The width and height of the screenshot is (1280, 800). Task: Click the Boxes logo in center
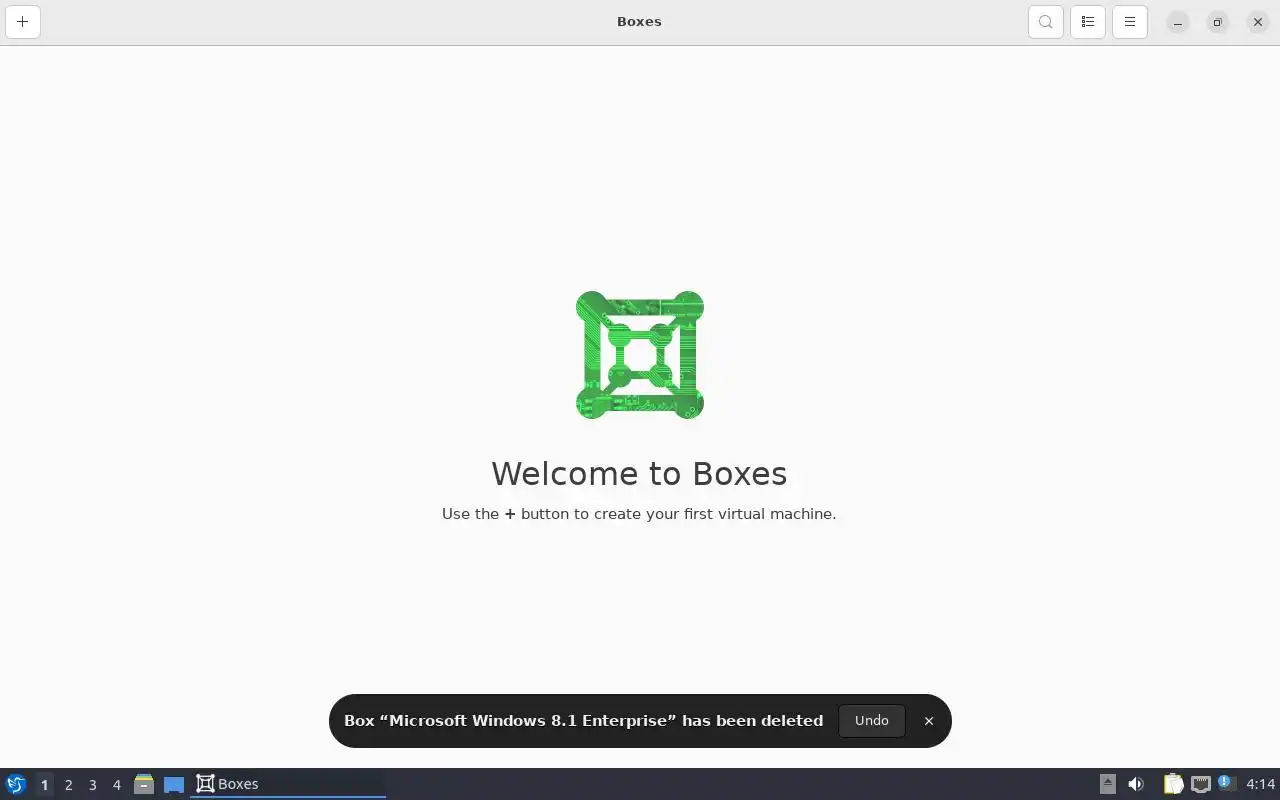click(640, 355)
